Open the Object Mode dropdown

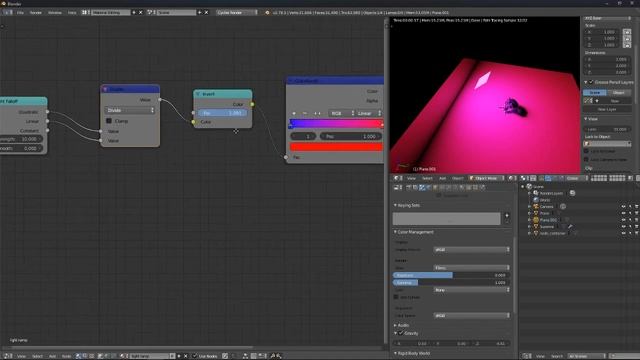487,178
